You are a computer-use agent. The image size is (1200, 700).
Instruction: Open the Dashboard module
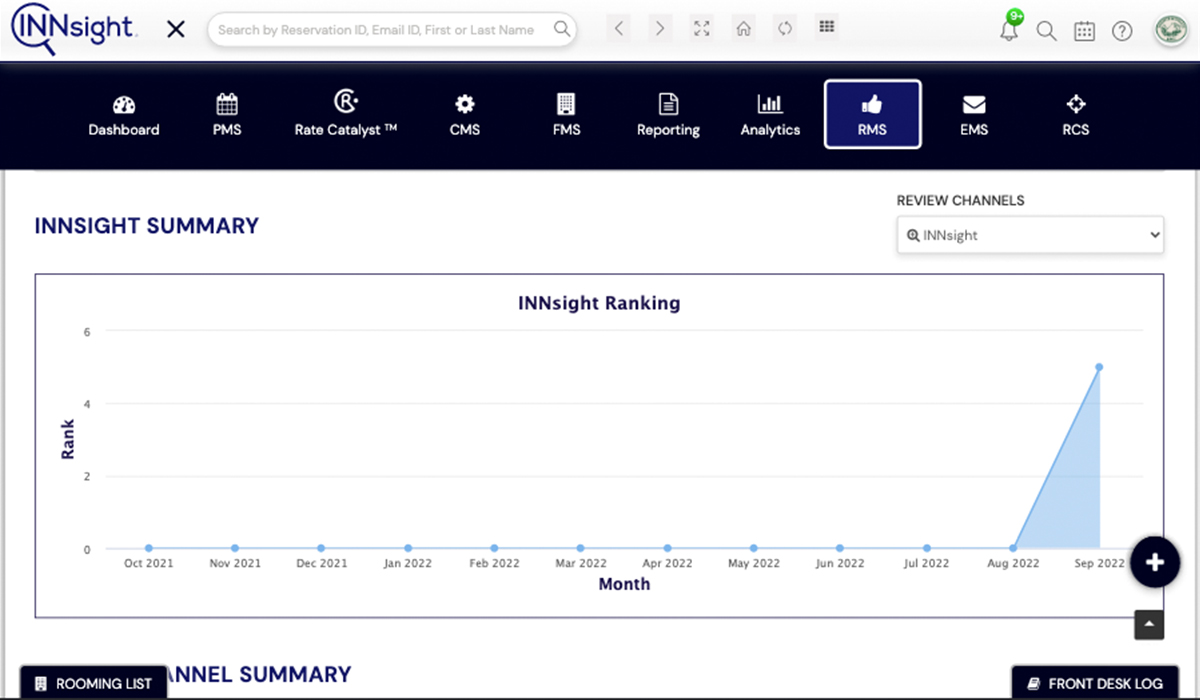tap(124, 115)
